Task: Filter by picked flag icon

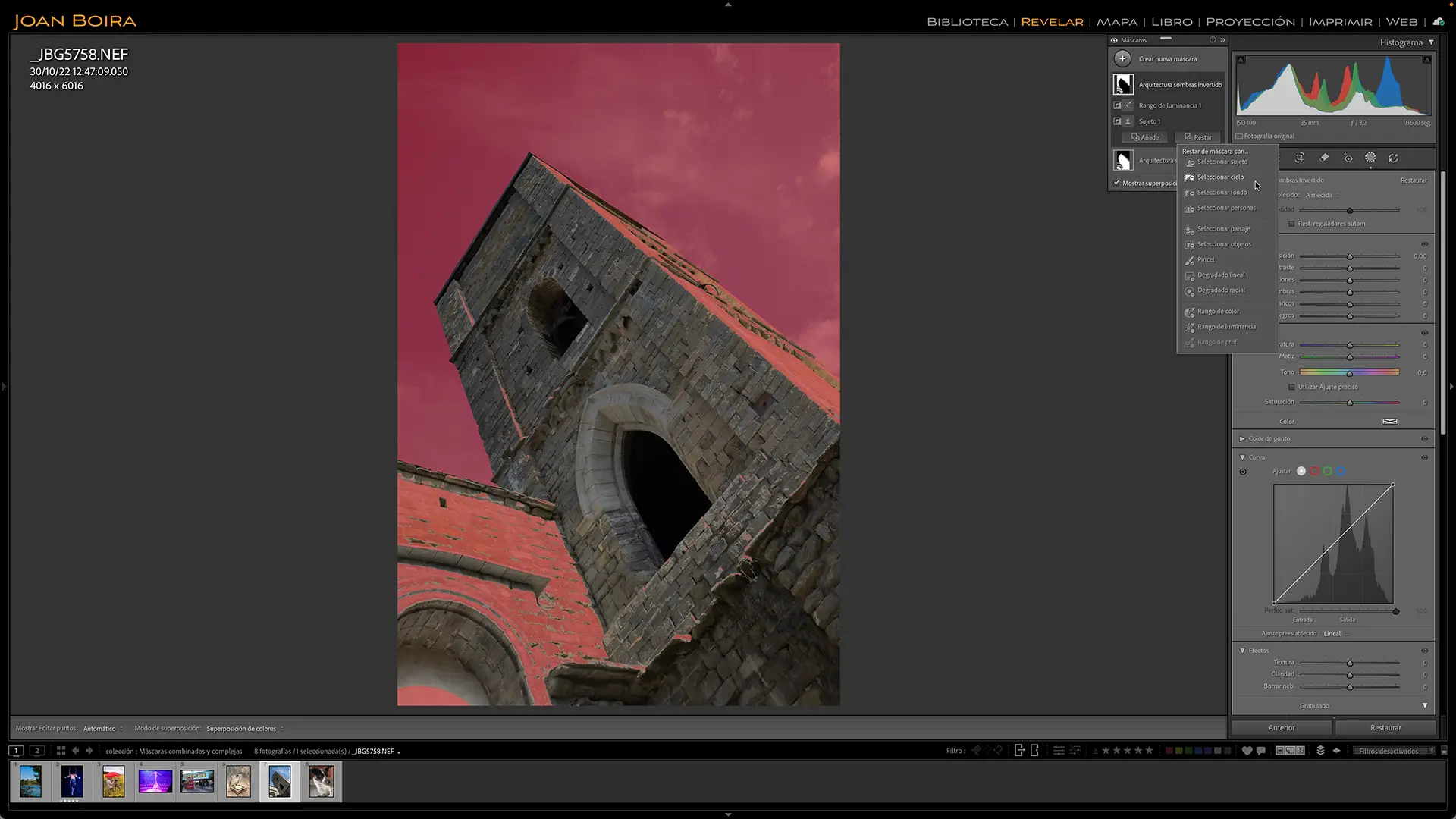Action: [x=977, y=751]
